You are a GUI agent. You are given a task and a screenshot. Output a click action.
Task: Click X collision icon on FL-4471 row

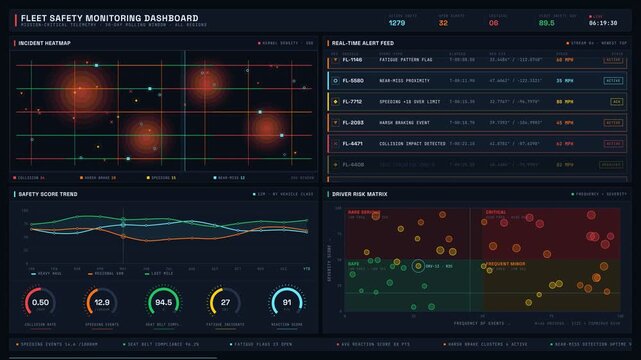click(336, 144)
